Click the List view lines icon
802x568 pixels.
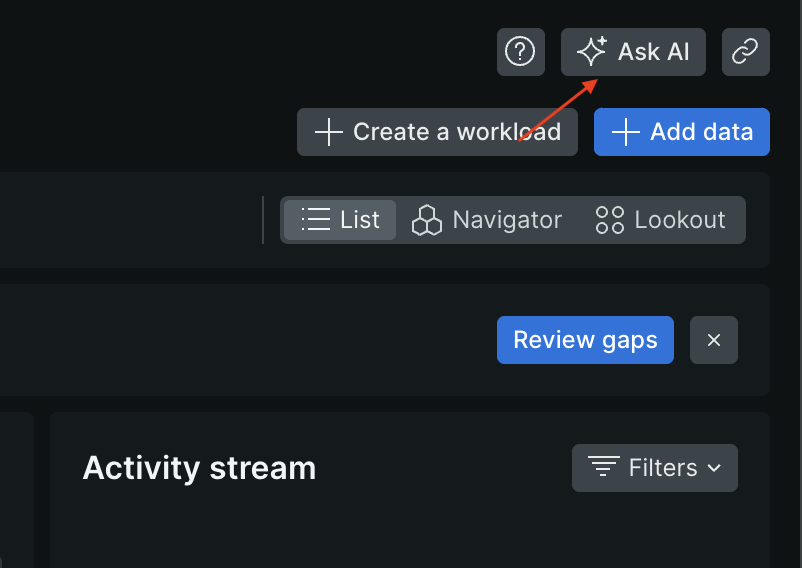click(316, 220)
